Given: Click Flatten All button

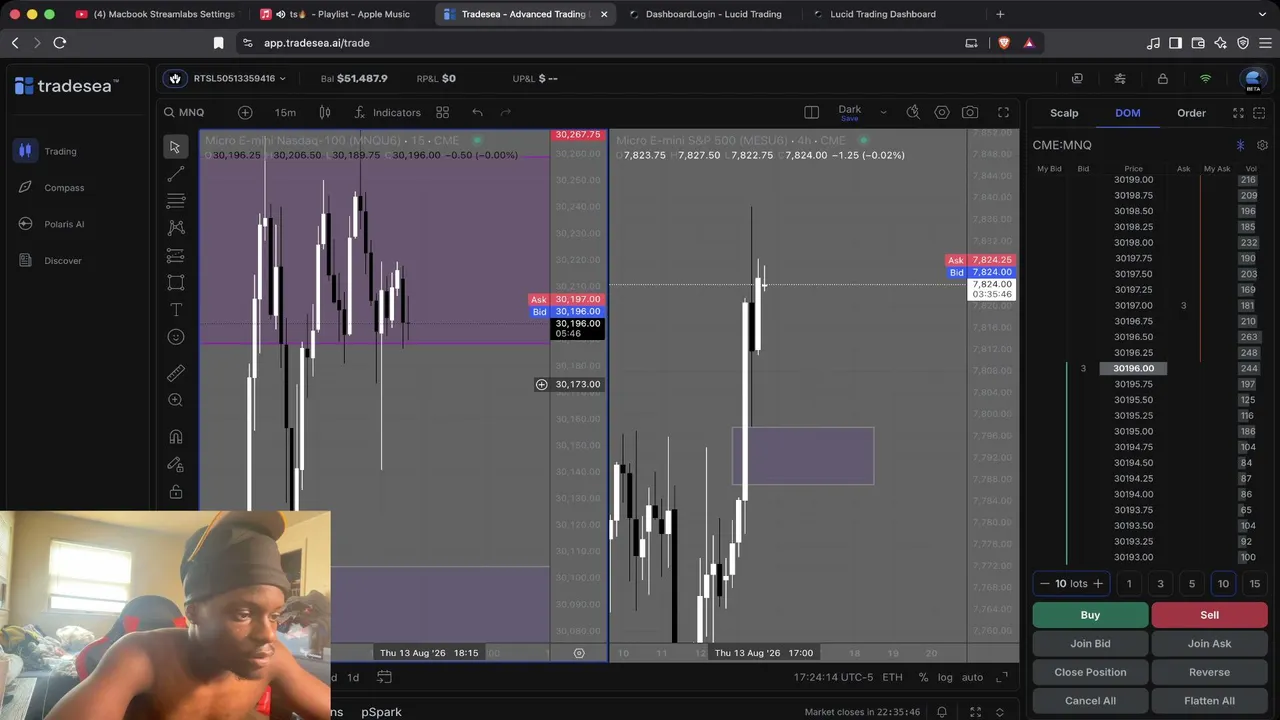Looking at the screenshot, I should click(1209, 701).
